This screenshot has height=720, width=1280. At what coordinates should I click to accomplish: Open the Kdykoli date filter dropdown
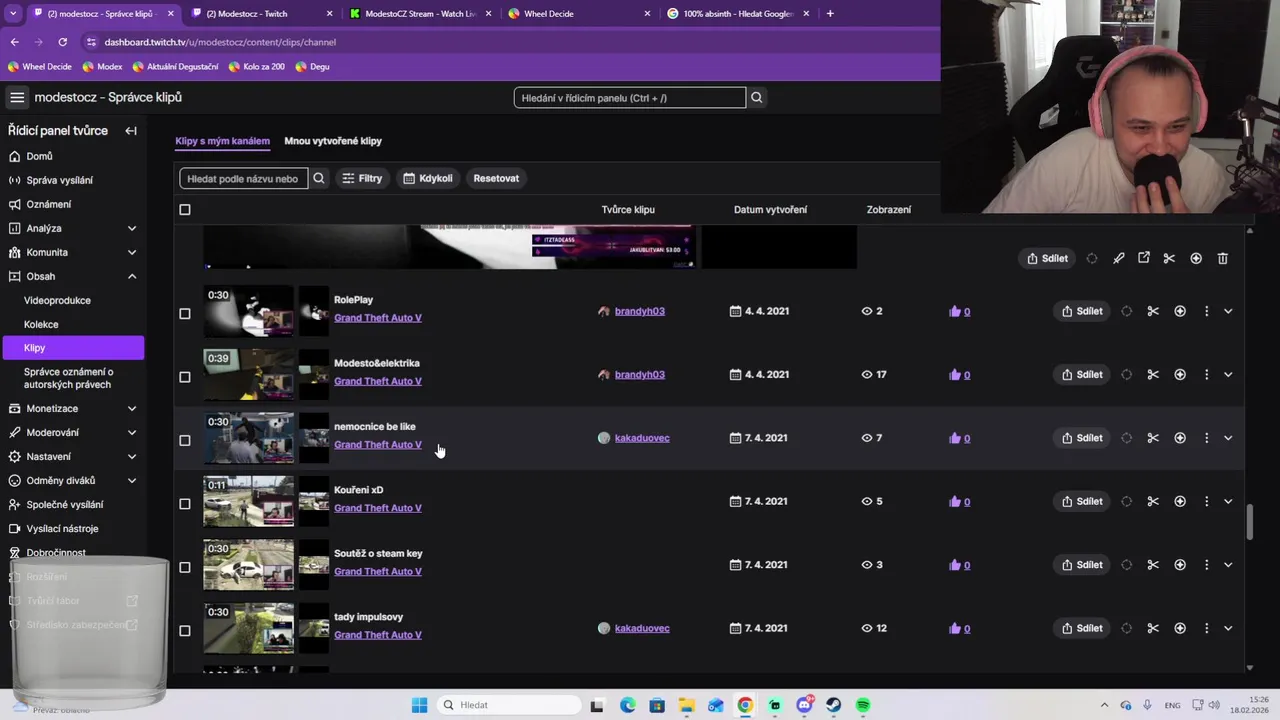pyautogui.click(x=427, y=178)
